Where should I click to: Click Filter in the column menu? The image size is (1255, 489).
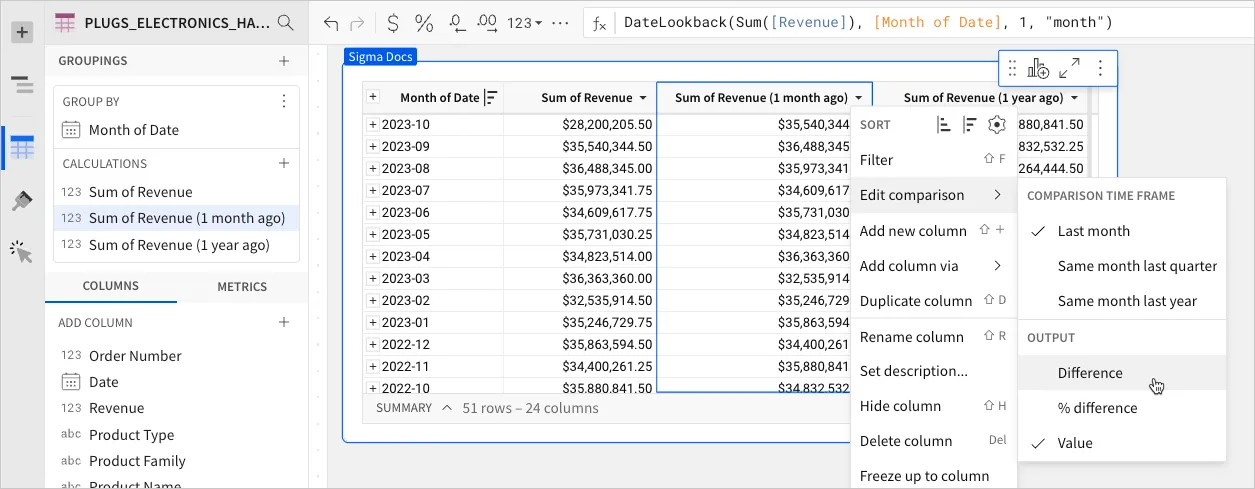coord(933,160)
